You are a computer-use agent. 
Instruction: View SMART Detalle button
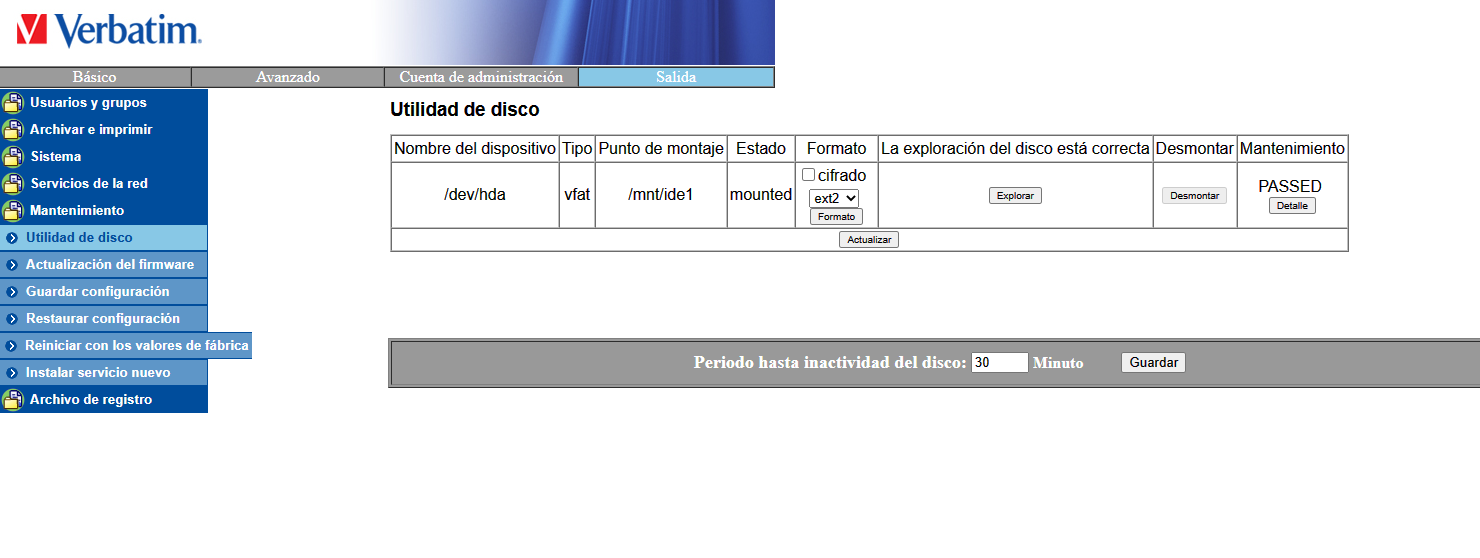coord(1292,205)
